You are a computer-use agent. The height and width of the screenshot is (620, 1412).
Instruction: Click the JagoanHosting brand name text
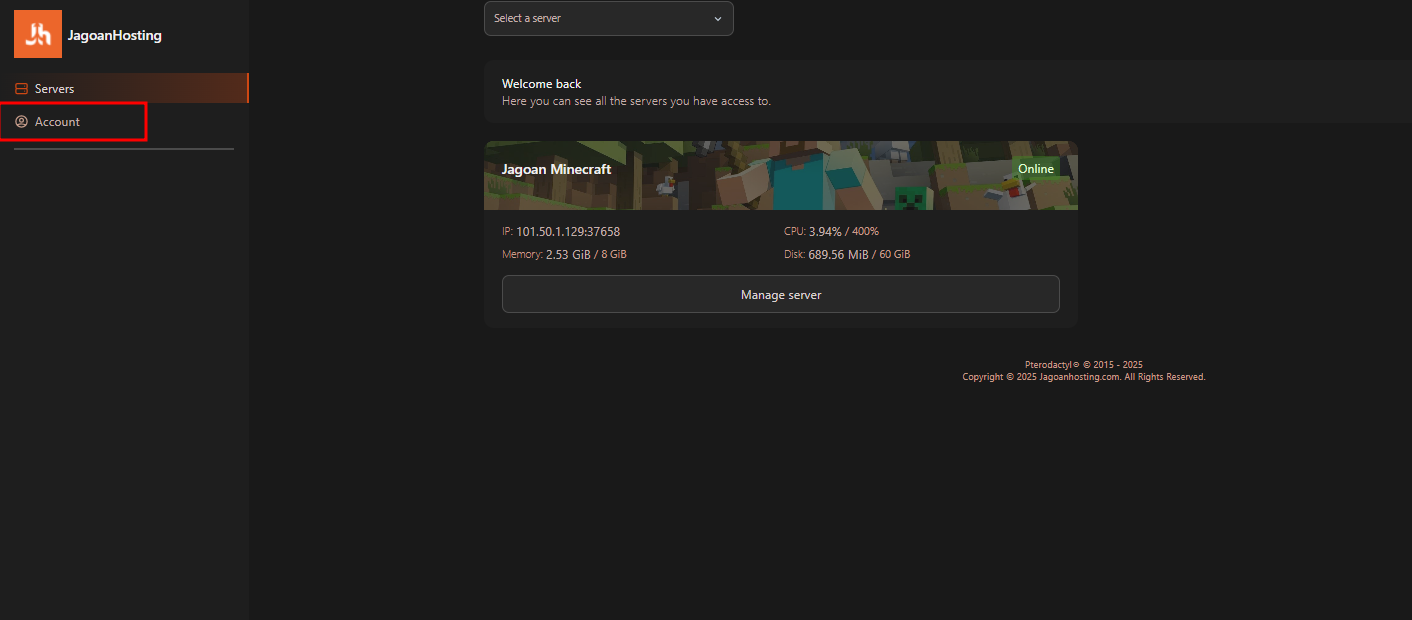click(x=114, y=36)
